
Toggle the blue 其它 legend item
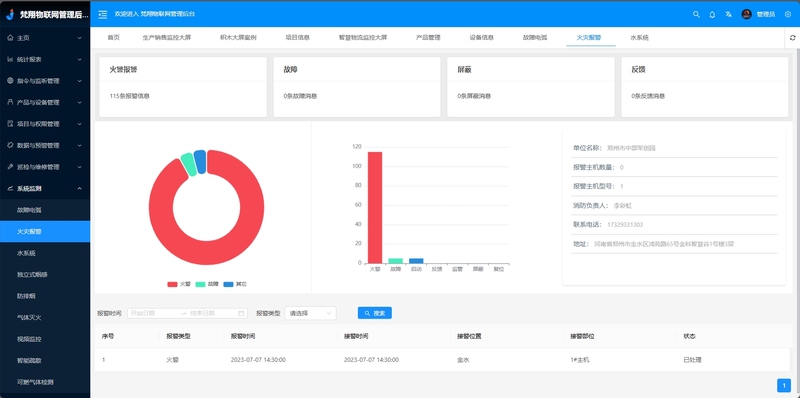(x=235, y=284)
